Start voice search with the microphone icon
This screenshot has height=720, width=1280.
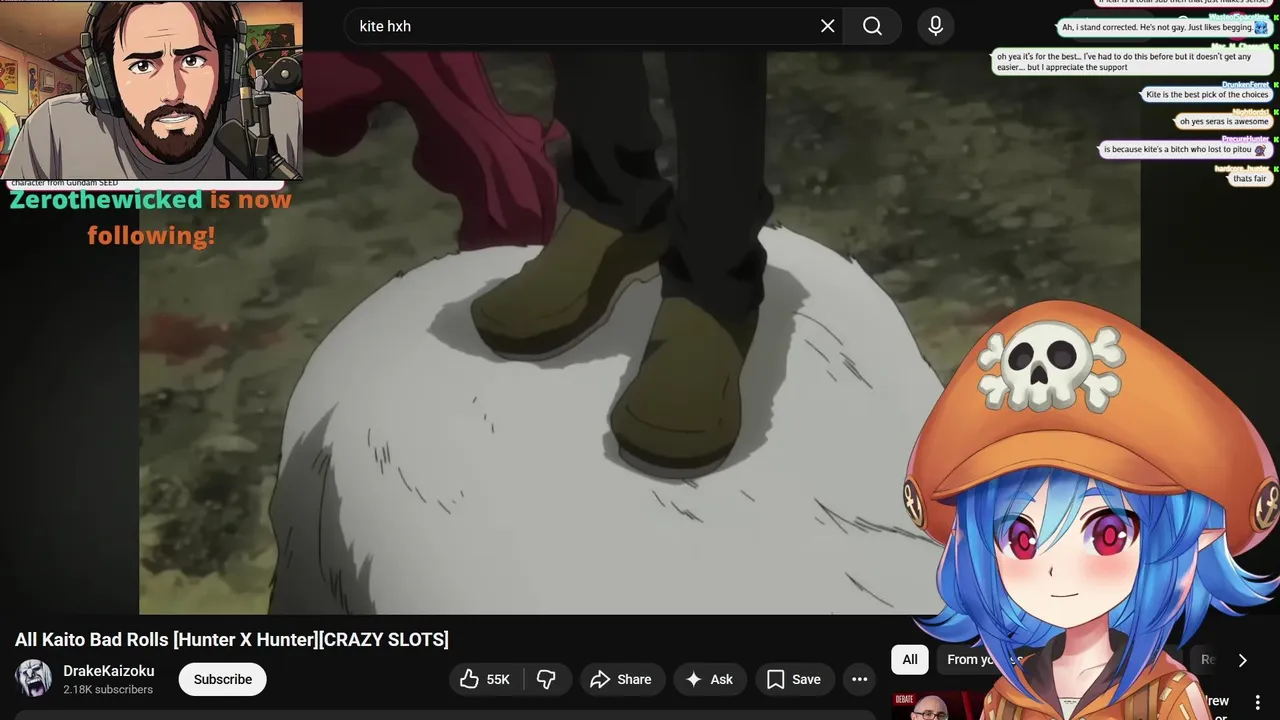[x=935, y=26]
